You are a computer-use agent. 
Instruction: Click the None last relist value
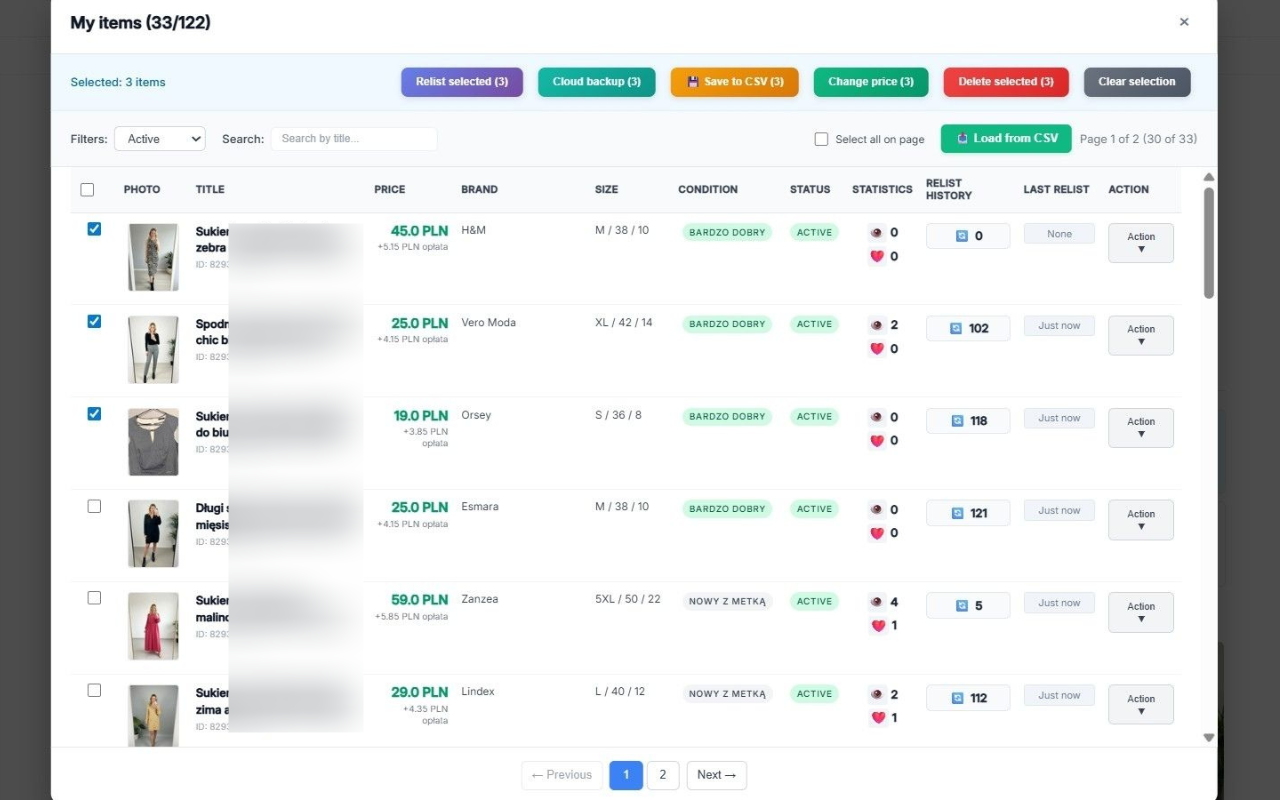[x=1059, y=234]
